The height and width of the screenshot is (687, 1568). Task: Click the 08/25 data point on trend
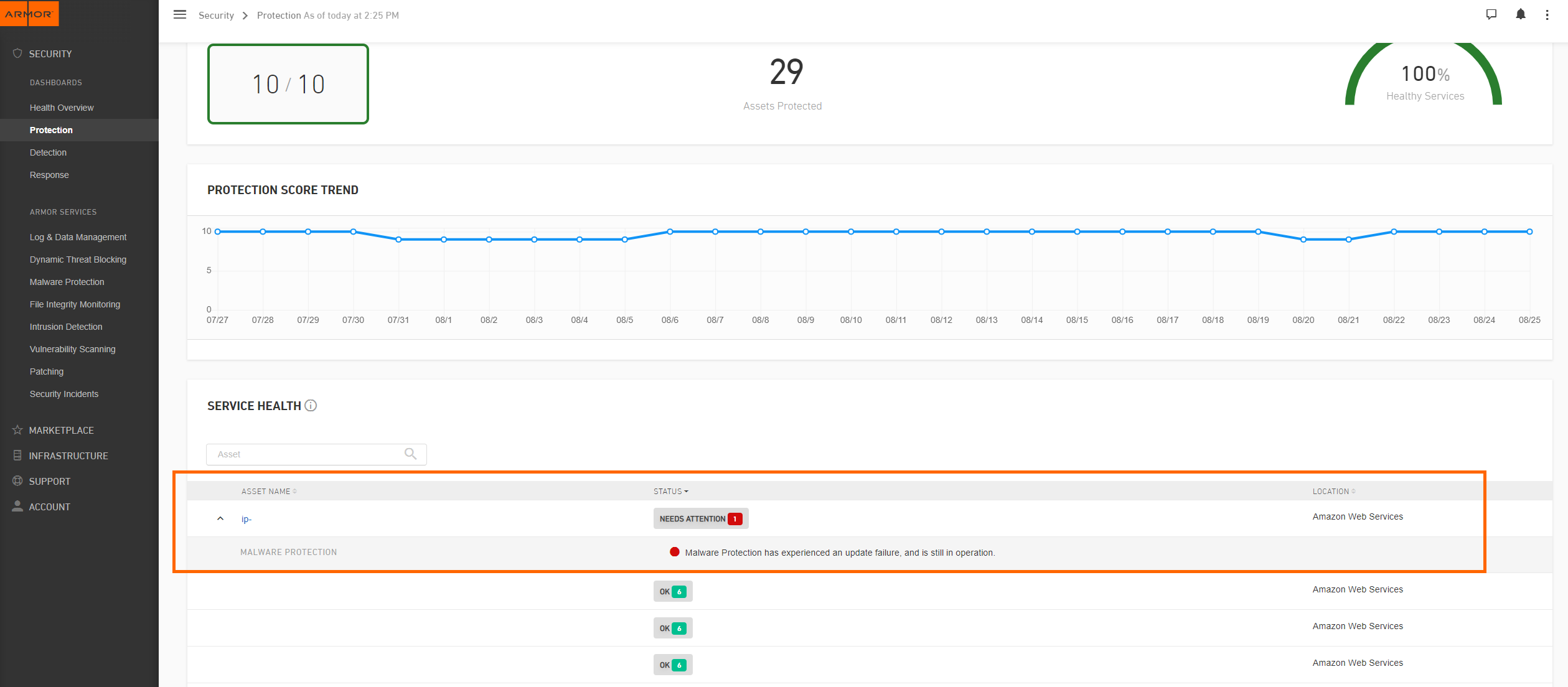pos(1529,231)
